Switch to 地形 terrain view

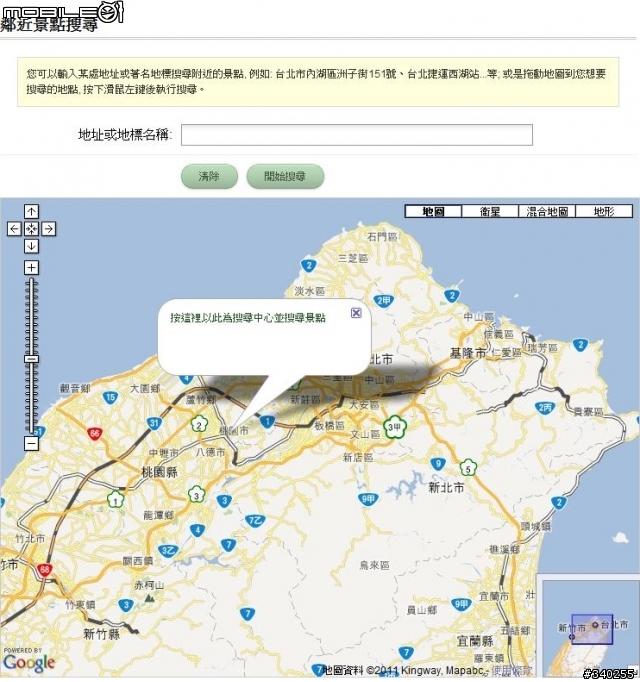click(x=604, y=211)
